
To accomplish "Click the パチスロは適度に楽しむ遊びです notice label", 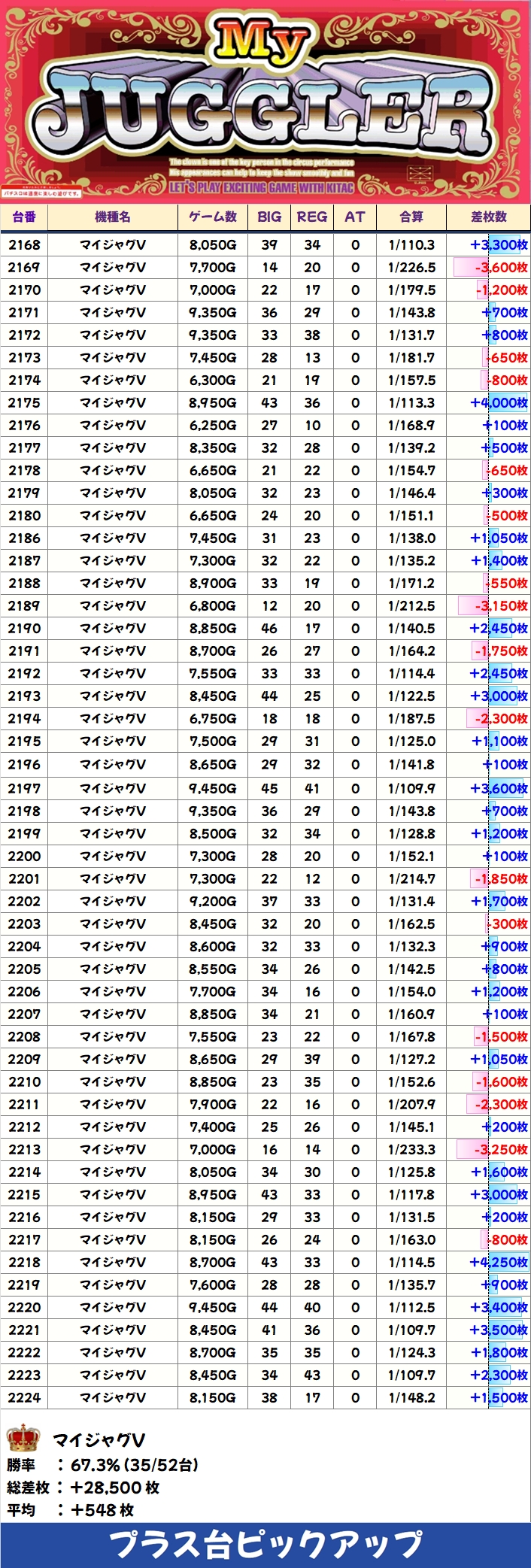I will [x=41, y=193].
